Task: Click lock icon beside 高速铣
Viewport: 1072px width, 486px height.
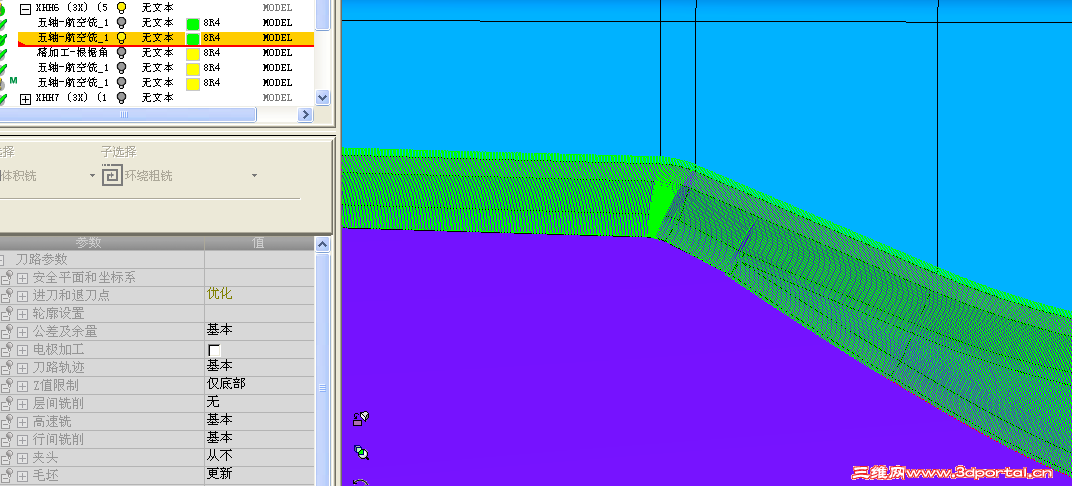Action: click(x=8, y=421)
